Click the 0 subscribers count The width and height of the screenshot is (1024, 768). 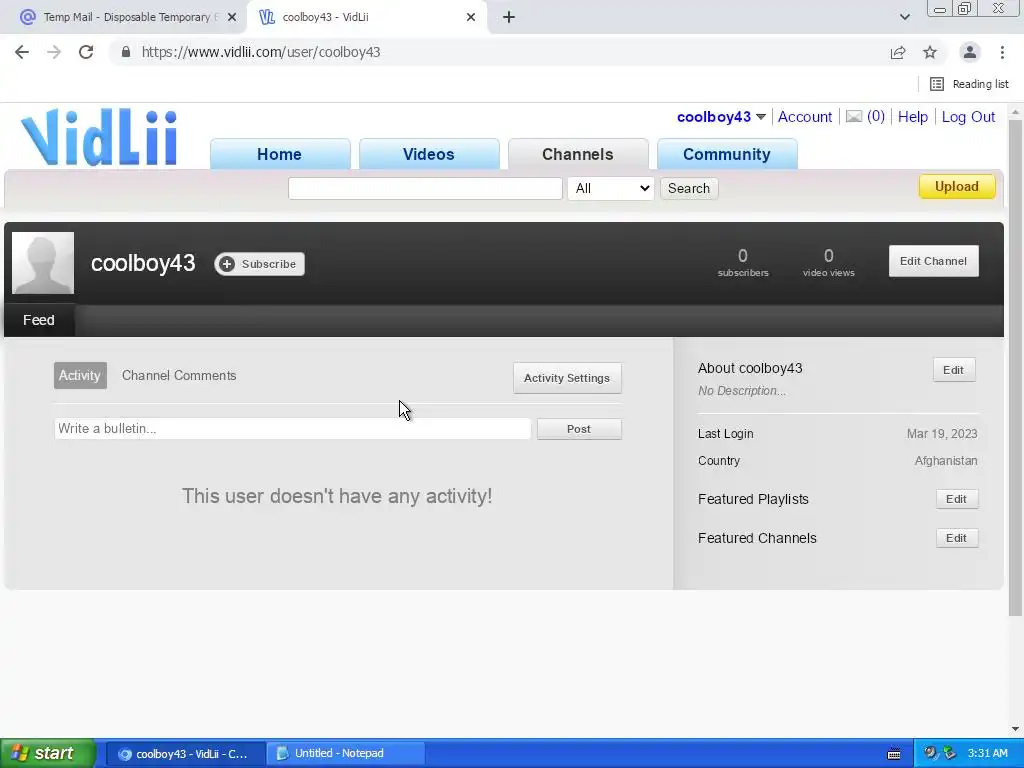point(743,263)
